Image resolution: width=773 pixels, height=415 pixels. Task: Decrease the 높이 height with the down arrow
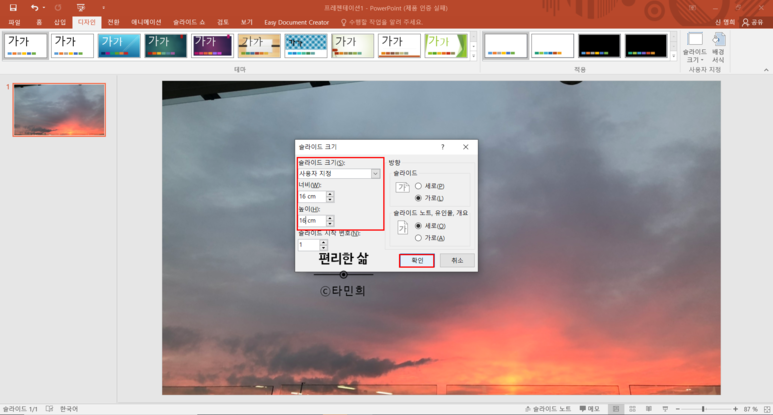pyautogui.click(x=330, y=223)
